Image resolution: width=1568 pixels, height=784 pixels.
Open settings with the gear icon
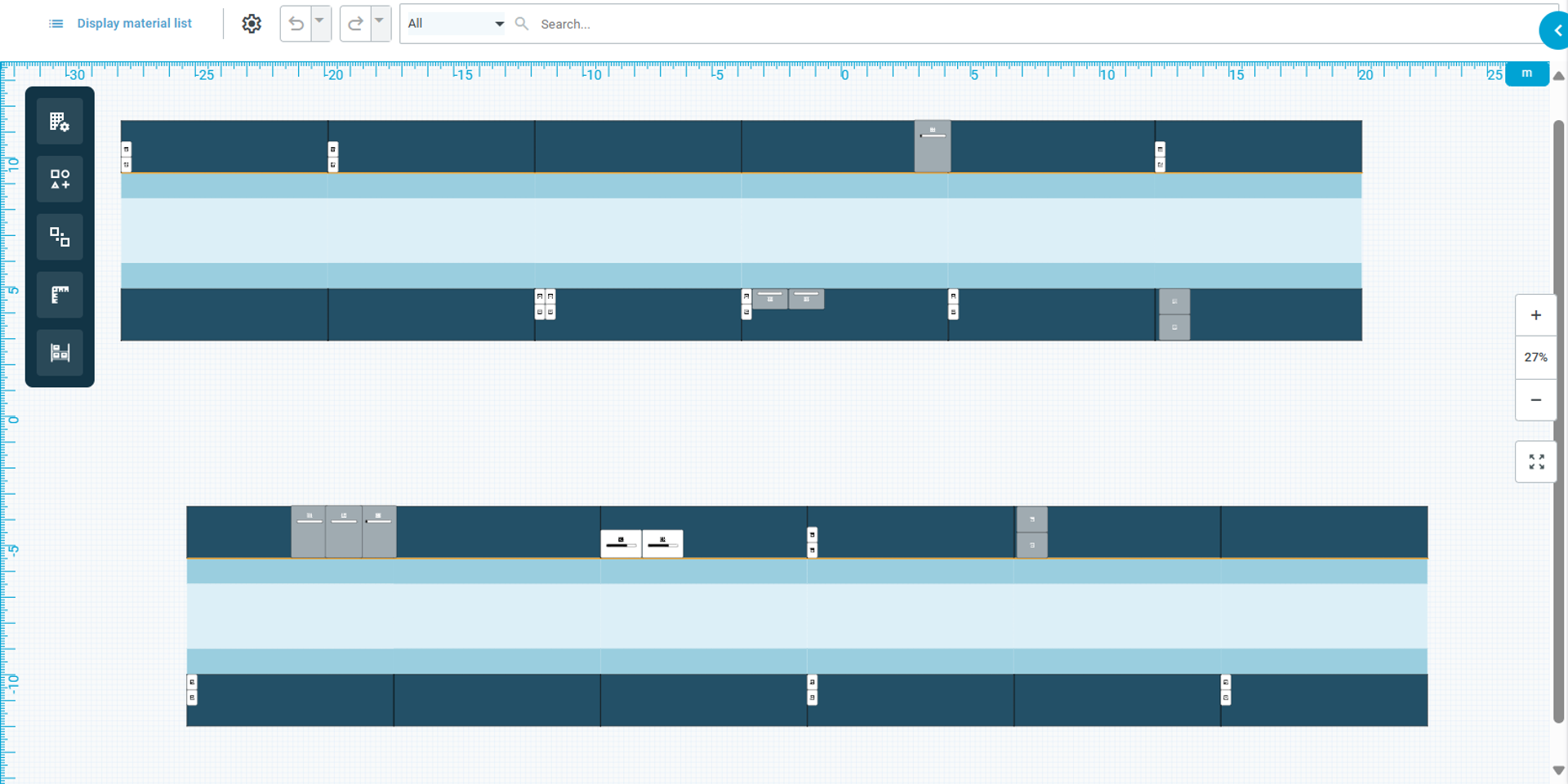click(252, 24)
